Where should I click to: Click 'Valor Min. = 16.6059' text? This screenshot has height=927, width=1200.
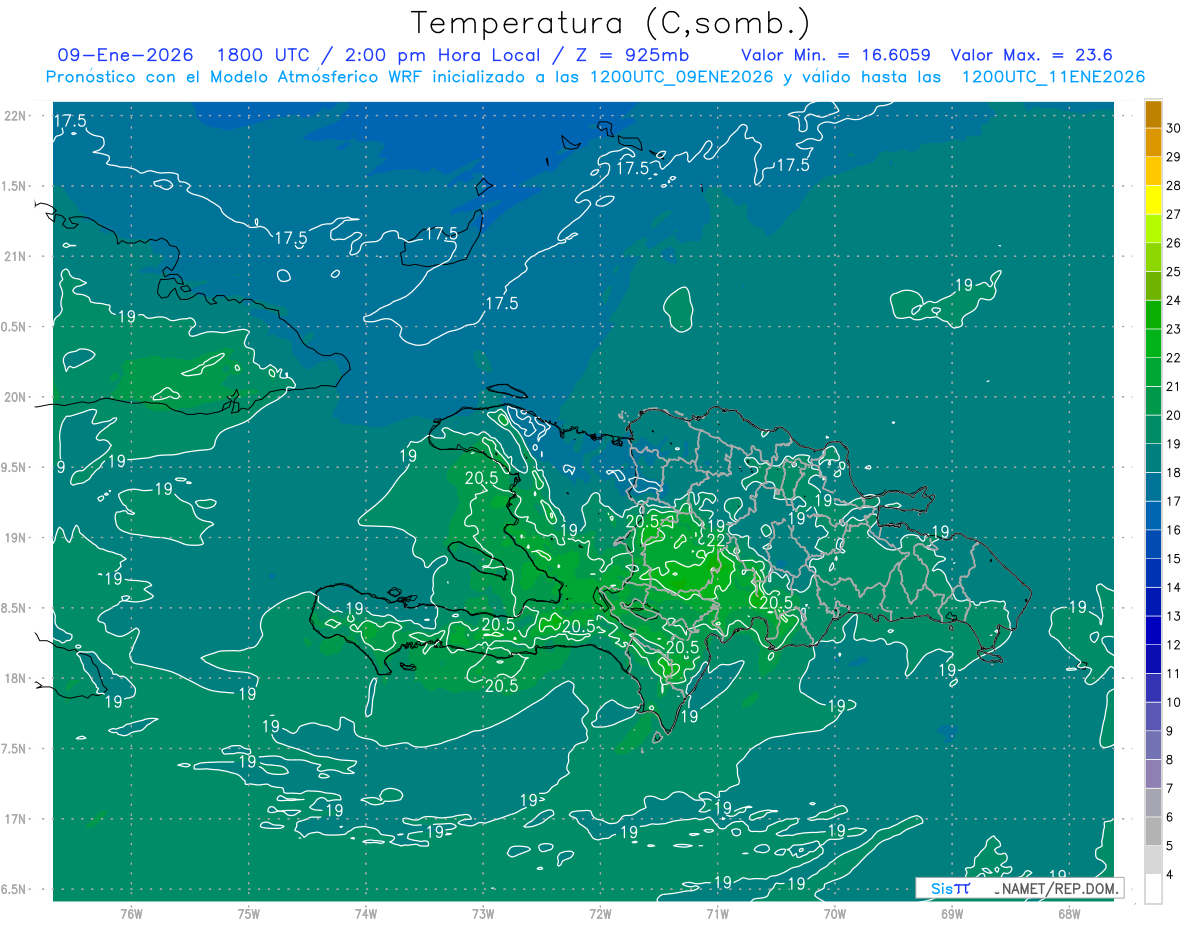tap(835, 55)
